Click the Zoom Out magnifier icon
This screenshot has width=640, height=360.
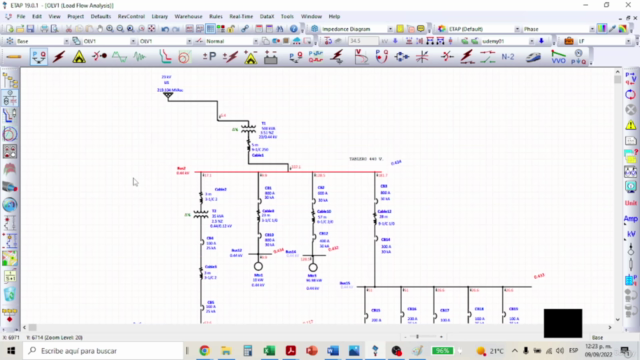120,29
